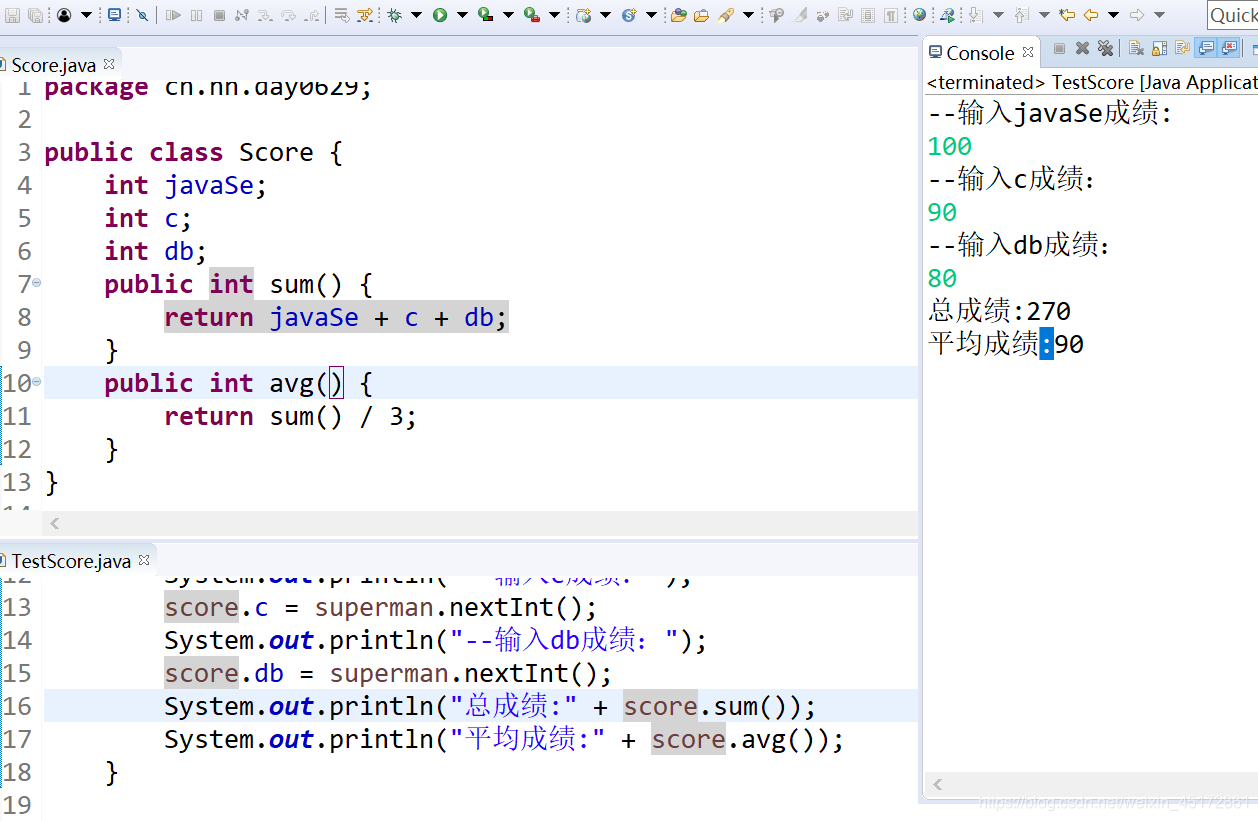The width and height of the screenshot is (1258, 821).
Task: Click the Score.java horizontal scrollbar left arrow
Action: coord(55,523)
